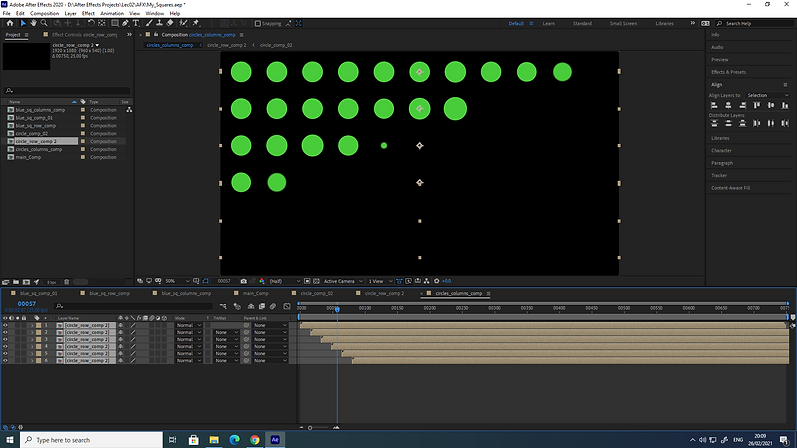Toggle transparency grid icon in viewer

[316, 281]
